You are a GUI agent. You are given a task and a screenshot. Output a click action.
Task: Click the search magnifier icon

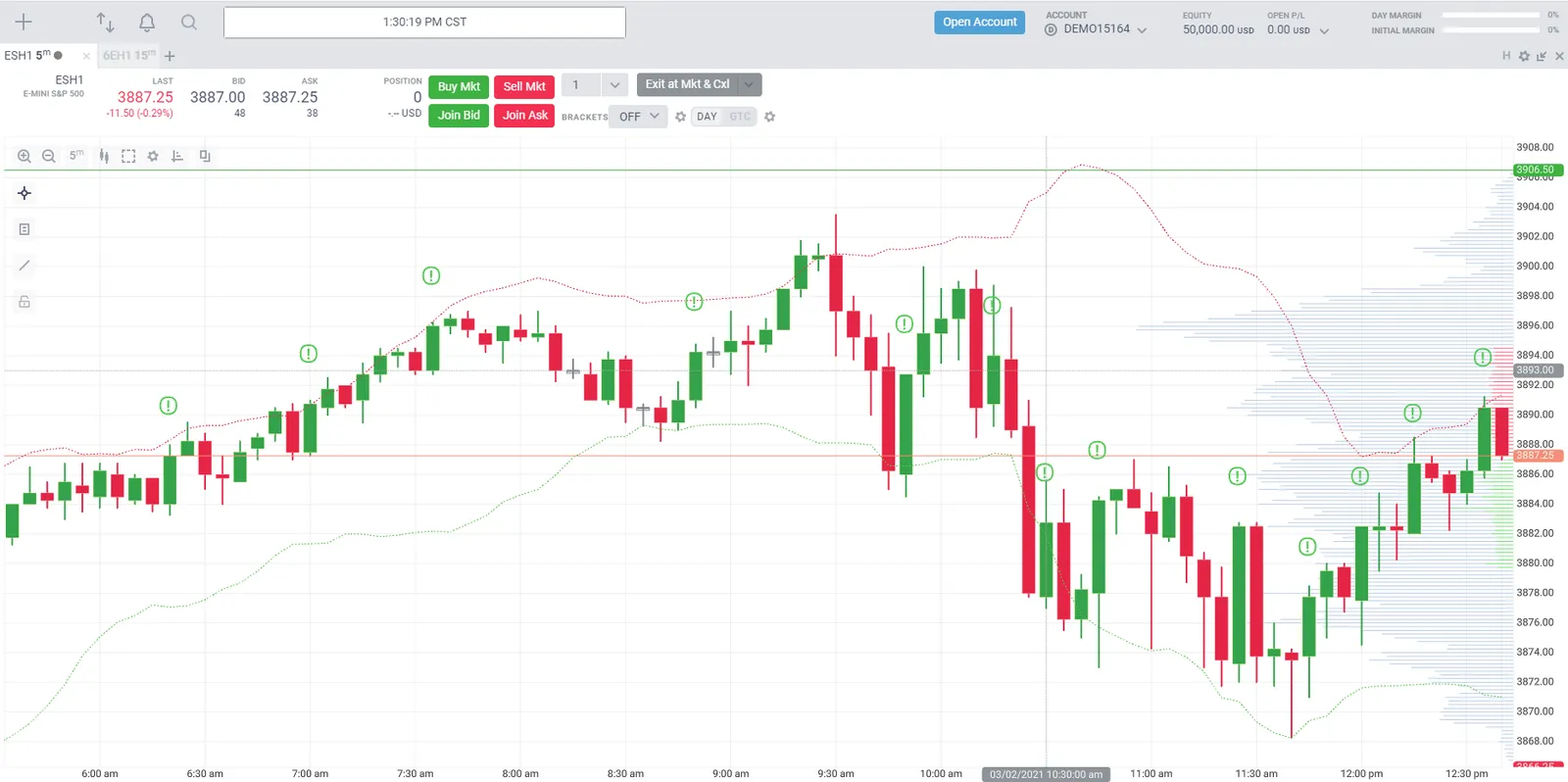click(x=189, y=22)
